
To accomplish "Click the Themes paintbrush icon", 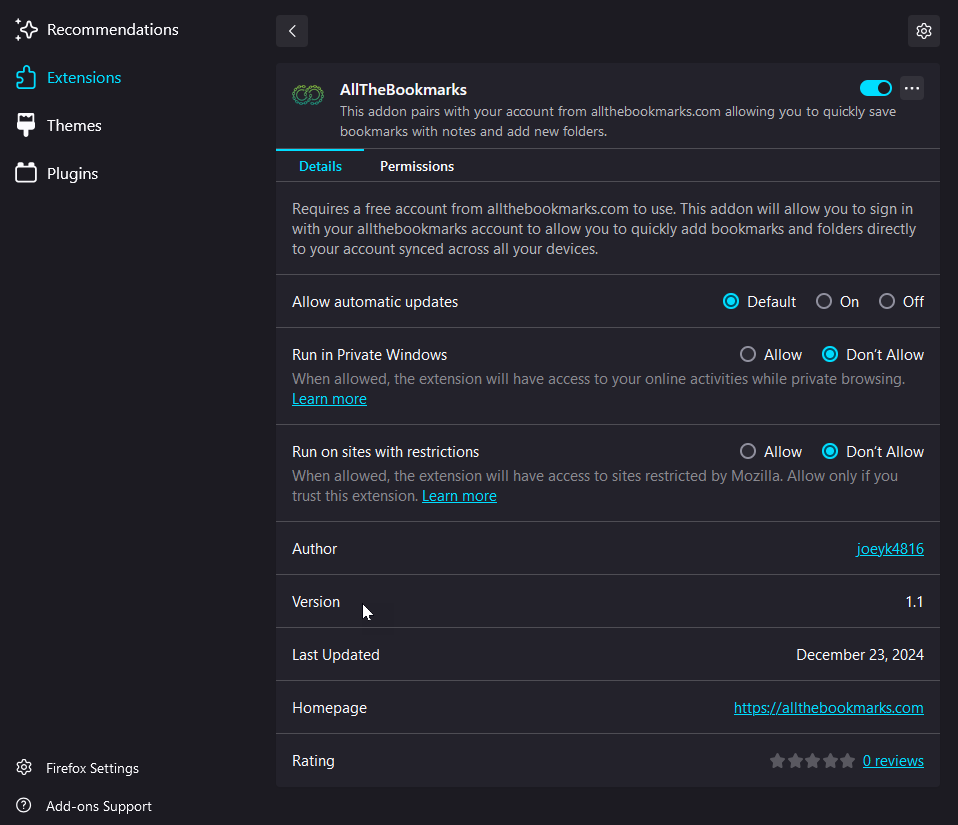I will click(x=26, y=125).
